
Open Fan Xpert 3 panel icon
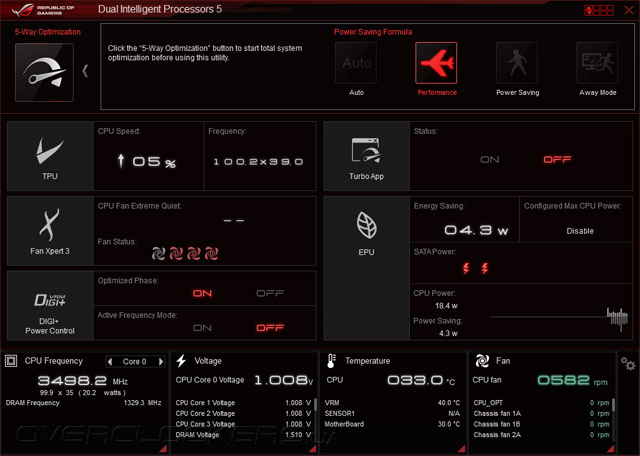50,231
